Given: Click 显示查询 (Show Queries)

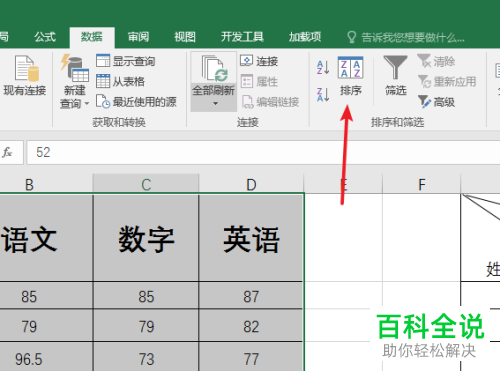Looking at the screenshot, I should 125,61.
